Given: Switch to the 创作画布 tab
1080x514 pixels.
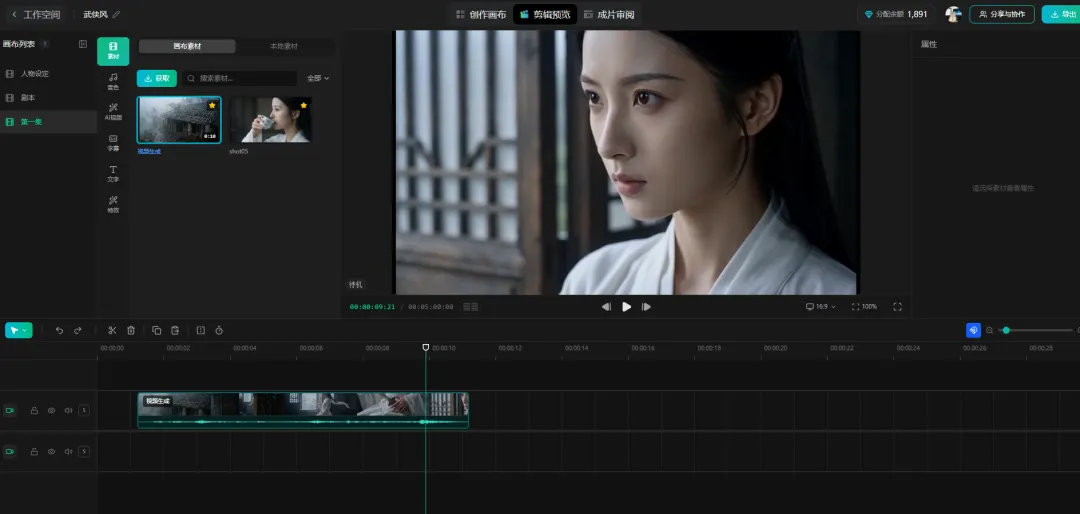Looking at the screenshot, I should 481,14.
